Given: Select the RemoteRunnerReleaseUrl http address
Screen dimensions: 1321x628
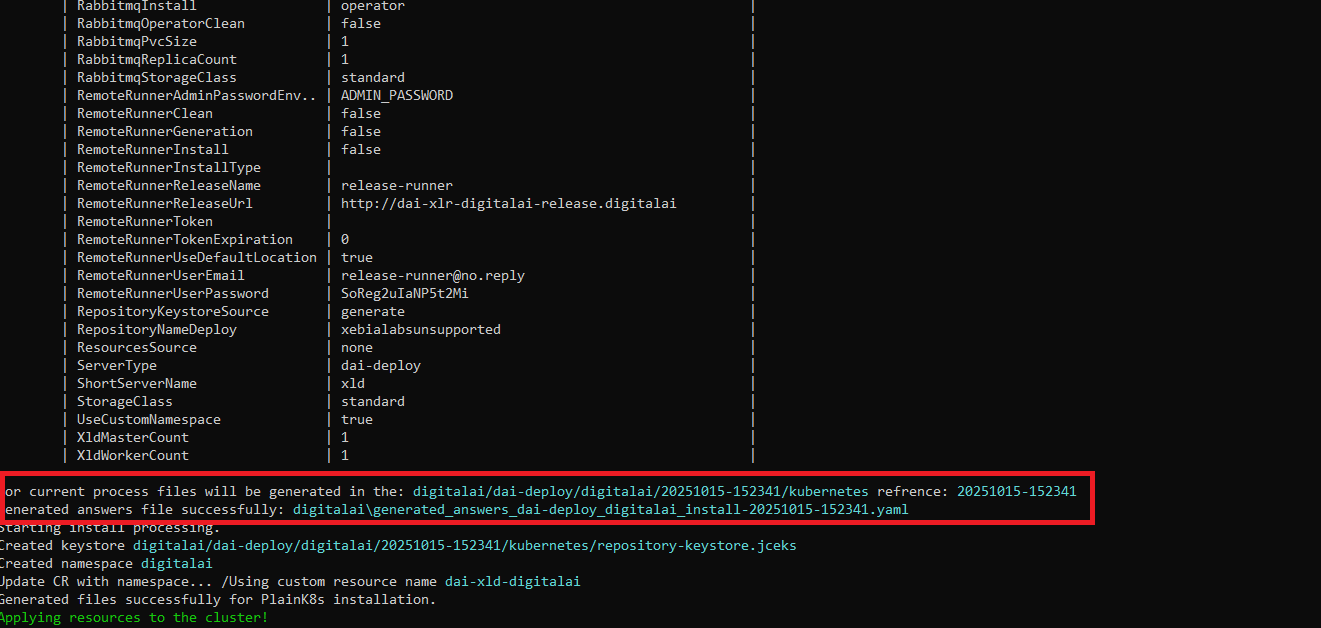Looking at the screenshot, I should click(509, 203).
